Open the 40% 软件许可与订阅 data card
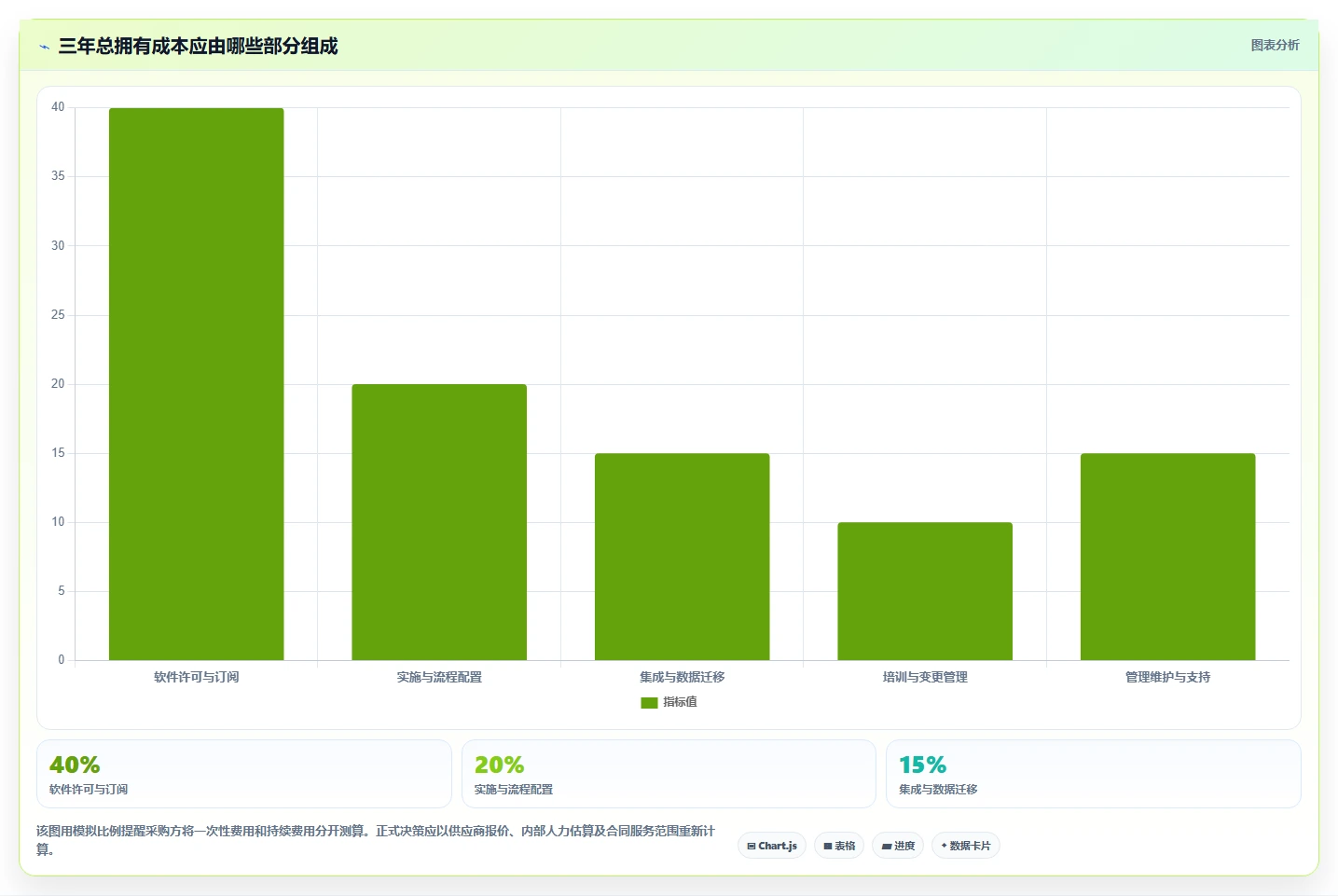The height and width of the screenshot is (896, 1338). pyautogui.click(x=244, y=774)
